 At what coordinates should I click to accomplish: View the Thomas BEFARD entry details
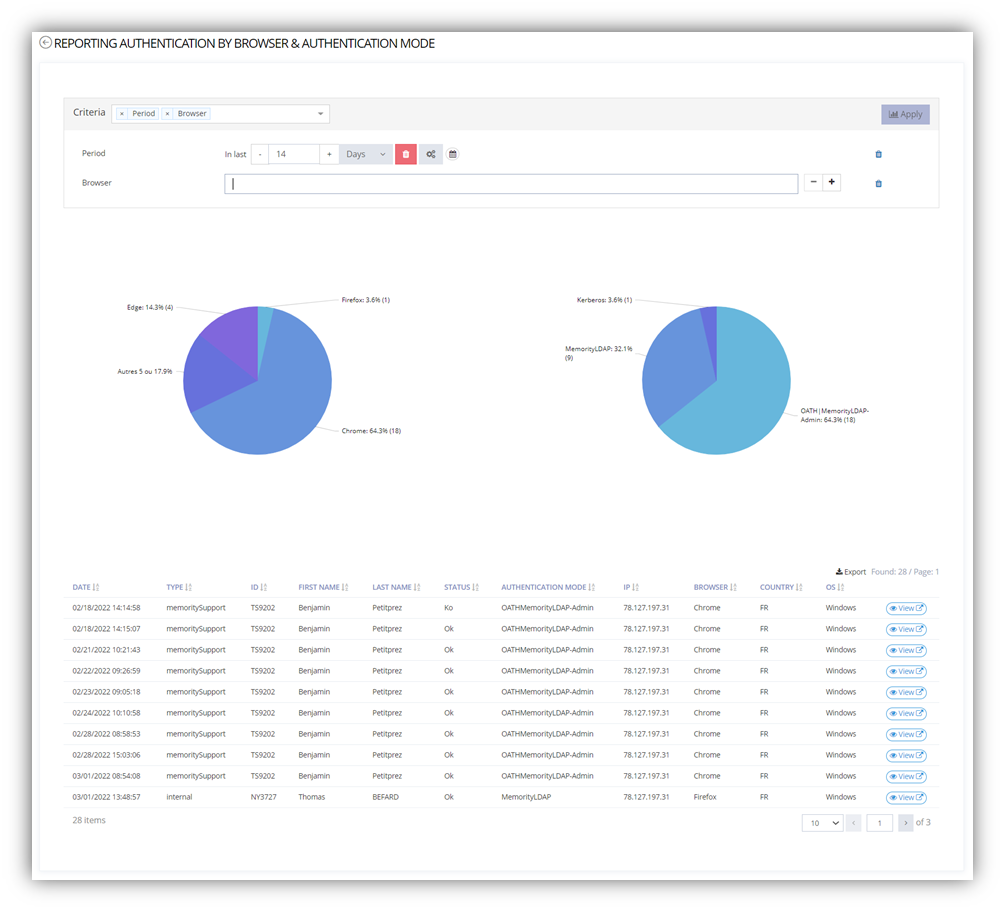(x=906, y=797)
